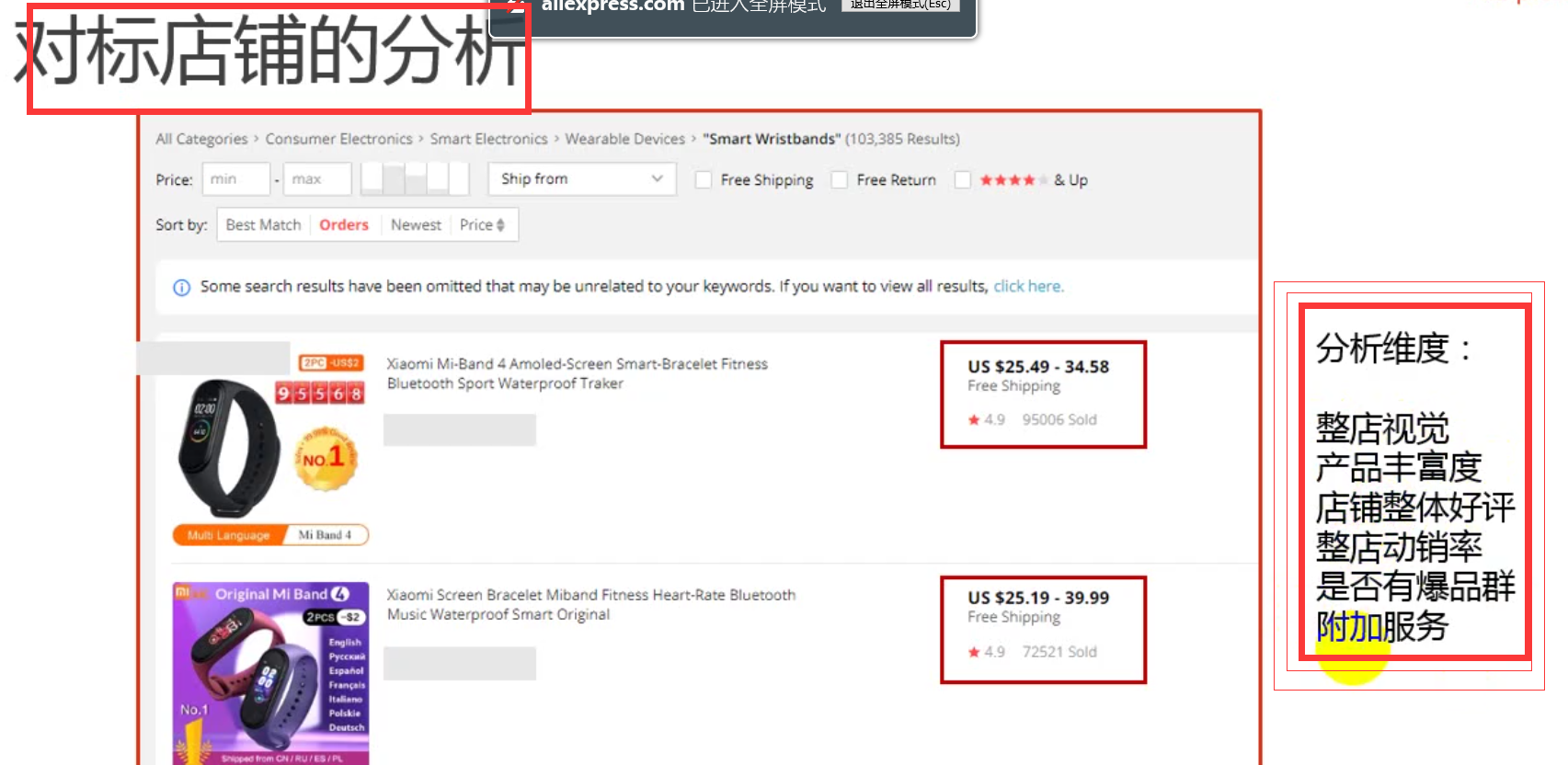
Task: Click the red star next to 72521 Sold
Action: pos(974,652)
